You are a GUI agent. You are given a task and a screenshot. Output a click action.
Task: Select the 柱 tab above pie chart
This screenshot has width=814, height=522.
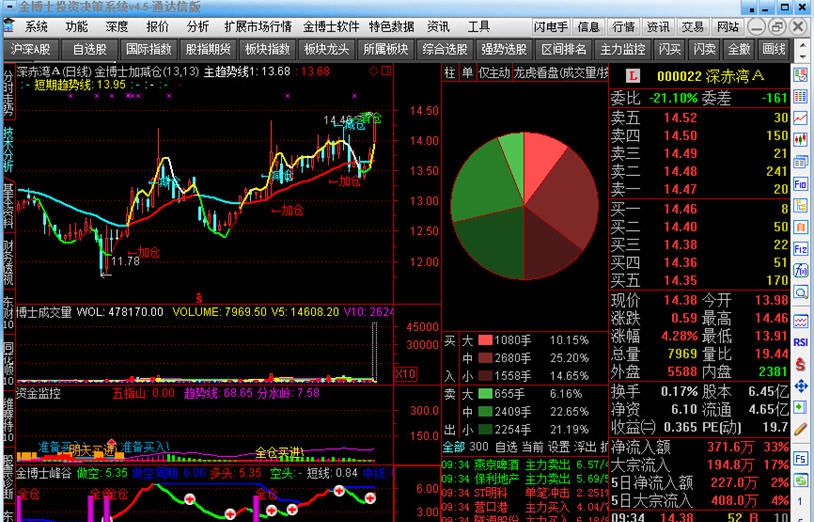click(450, 73)
